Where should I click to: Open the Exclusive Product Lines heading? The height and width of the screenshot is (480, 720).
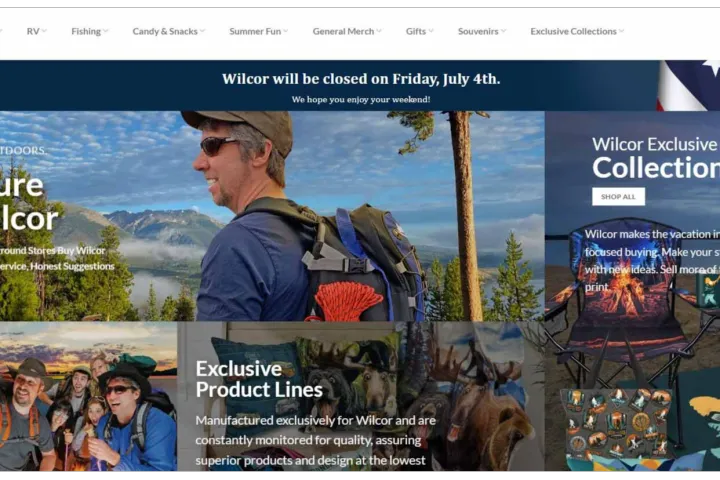pyautogui.click(x=259, y=379)
